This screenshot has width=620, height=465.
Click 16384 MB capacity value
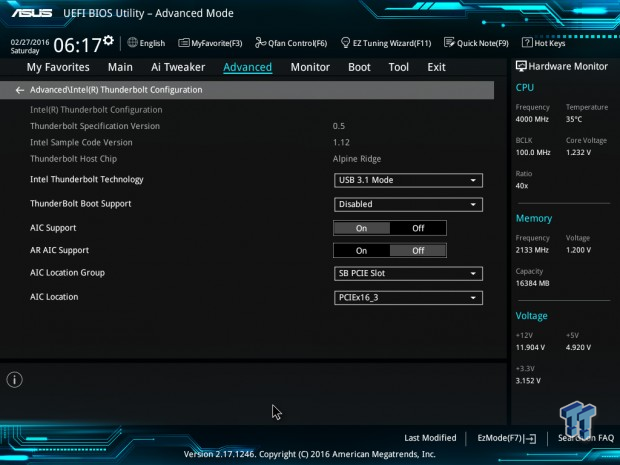(532, 283)
